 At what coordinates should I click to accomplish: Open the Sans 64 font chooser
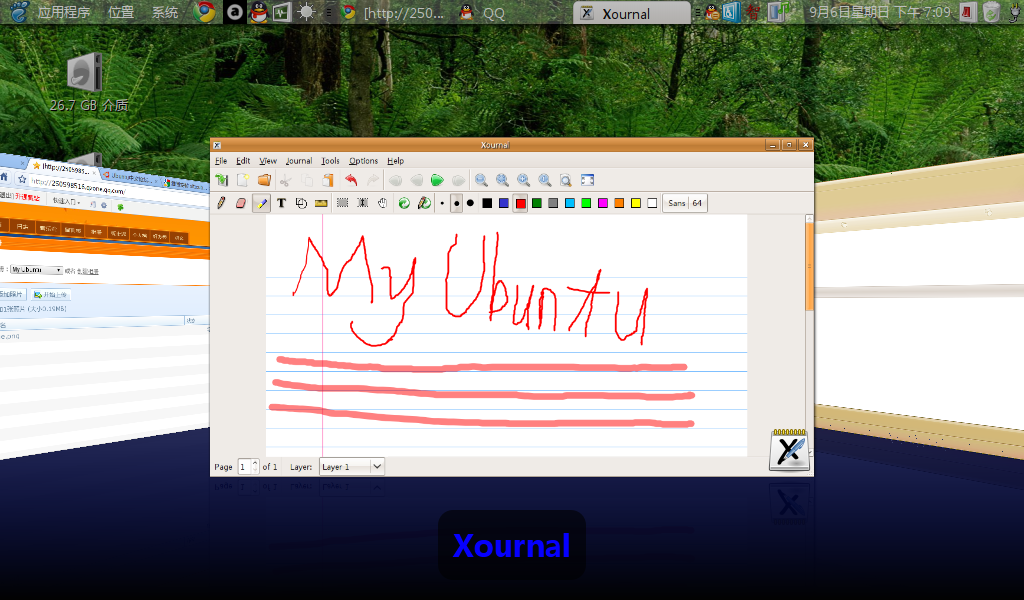pos(685,203)
